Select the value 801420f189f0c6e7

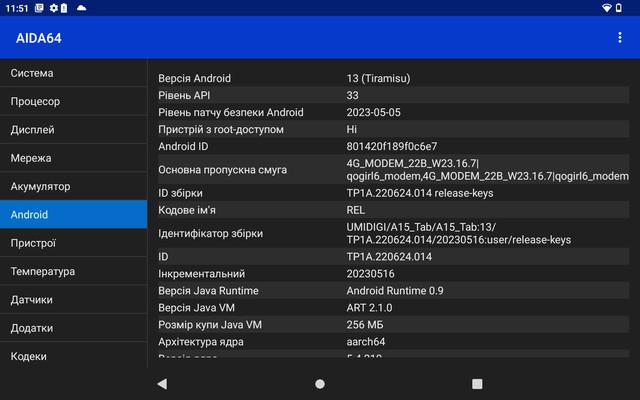392,146
